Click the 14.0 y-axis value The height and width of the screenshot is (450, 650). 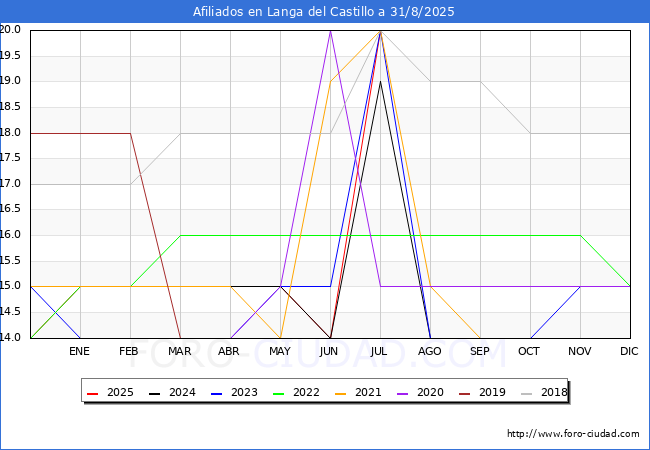point(12,337)
